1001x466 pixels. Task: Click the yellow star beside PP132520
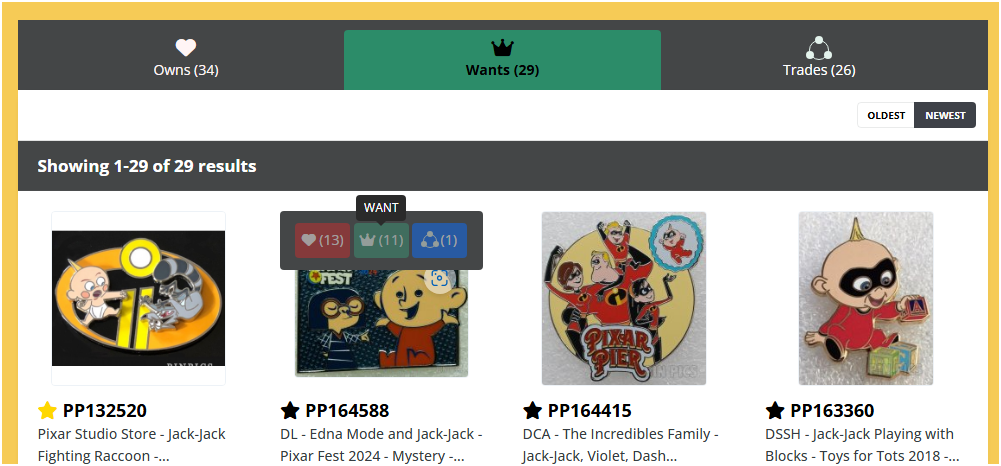click(47, 410)
